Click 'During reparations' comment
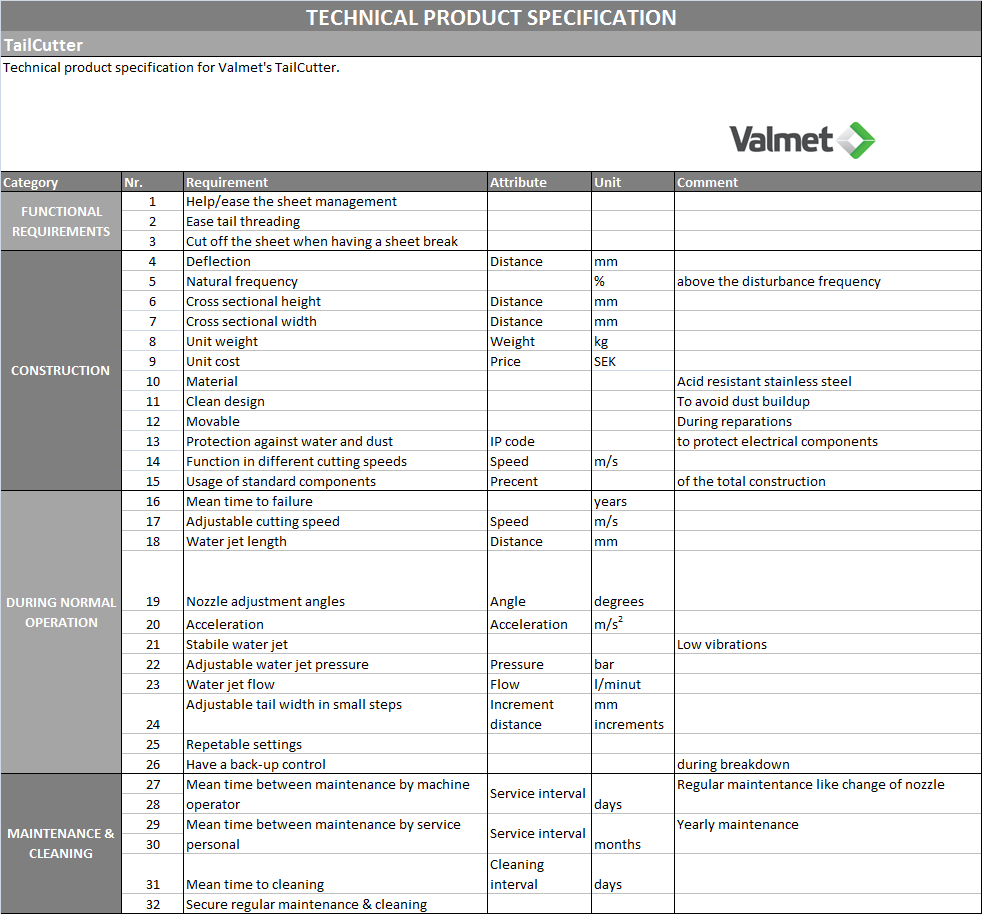This screenshot has width=982, height=914. (828, 422)
